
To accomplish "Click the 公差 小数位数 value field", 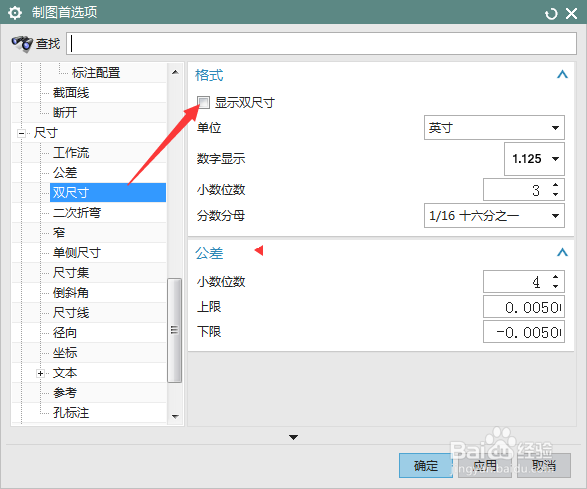I will click(517, 282).
